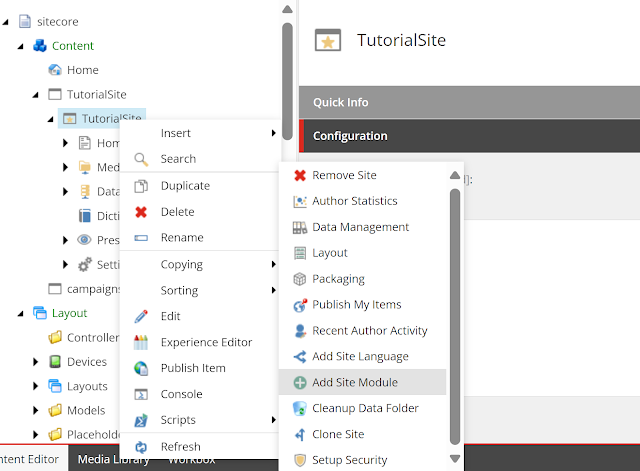Click the green plus Add Site Module icon
640x471 pixels.
click(300, 383)
